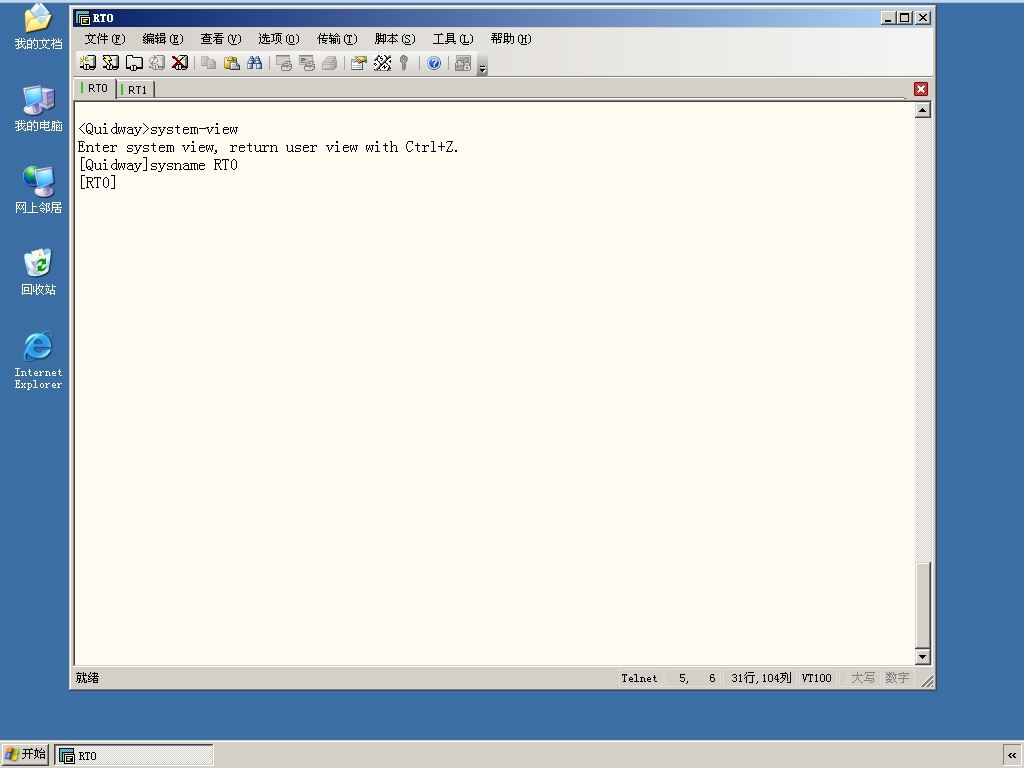Open the 帮助(H) menu

511,39
